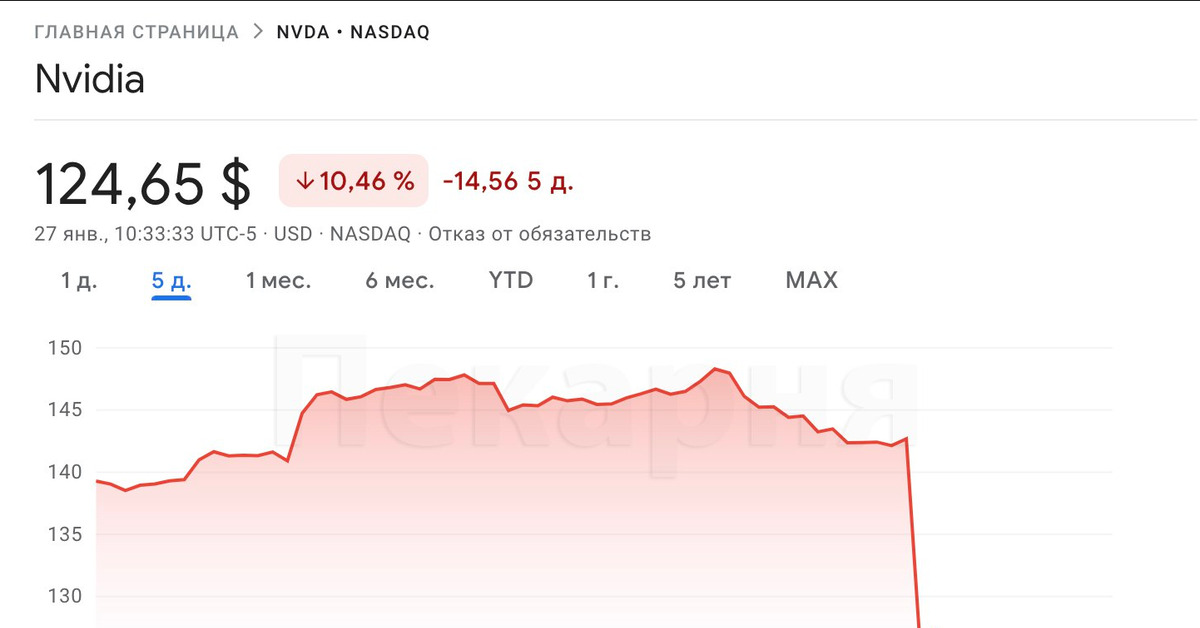Select the 5 д. time range tab
Viewport: 1200px width, 628px height.
tap(171, 281)
